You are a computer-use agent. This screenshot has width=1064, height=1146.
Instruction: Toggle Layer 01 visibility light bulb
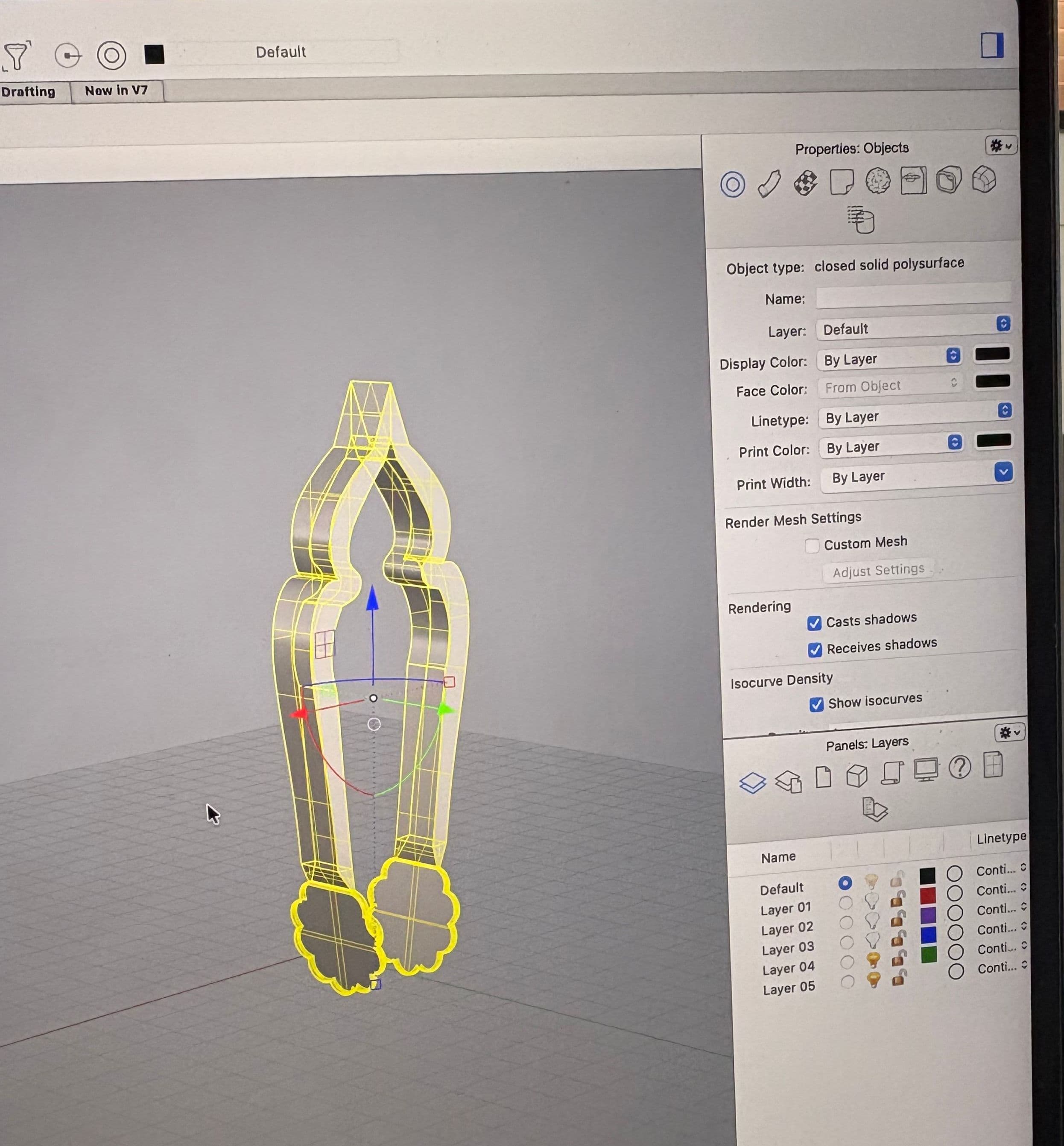872,900
